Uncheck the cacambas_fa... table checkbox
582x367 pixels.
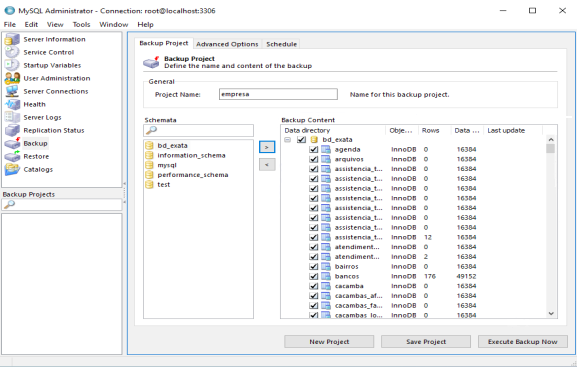314,305
